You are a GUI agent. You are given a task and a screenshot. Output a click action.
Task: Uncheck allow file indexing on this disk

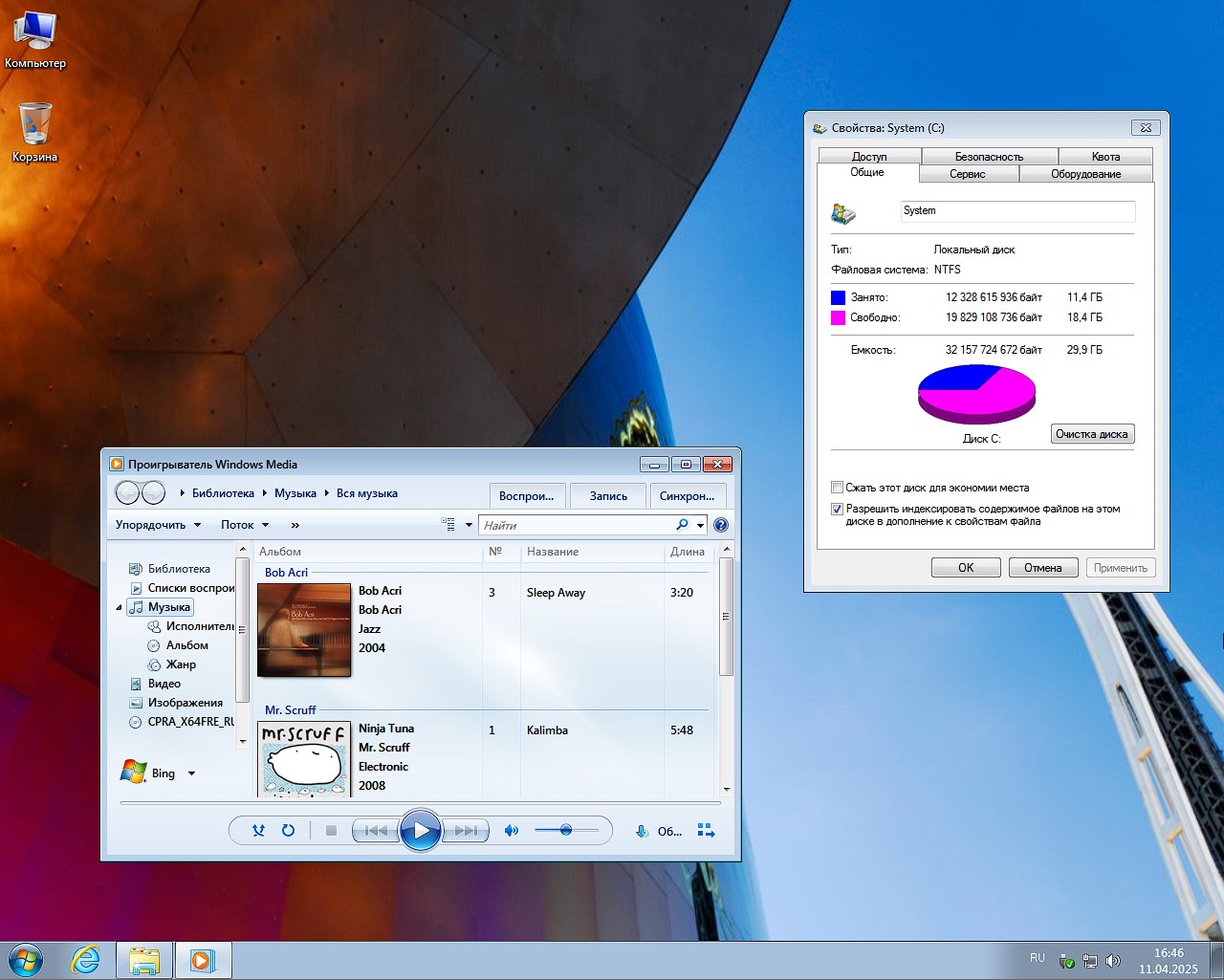coord(837,509)
